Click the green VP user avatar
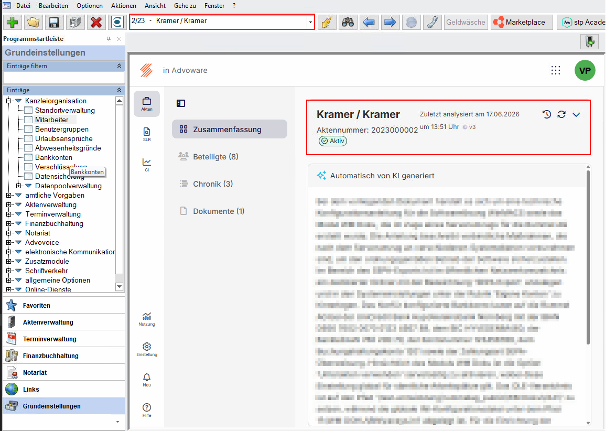The height and width of the screenshot is (432, 606). [585, 70]
